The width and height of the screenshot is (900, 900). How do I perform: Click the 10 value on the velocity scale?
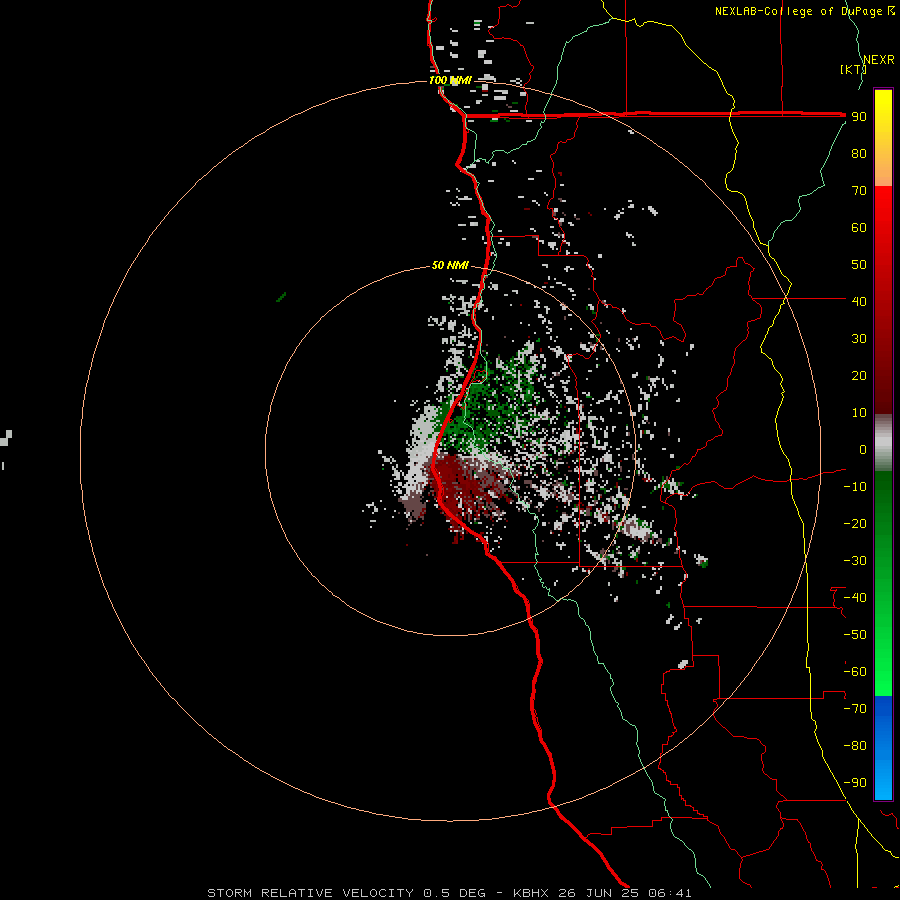[x=859, y=413]
